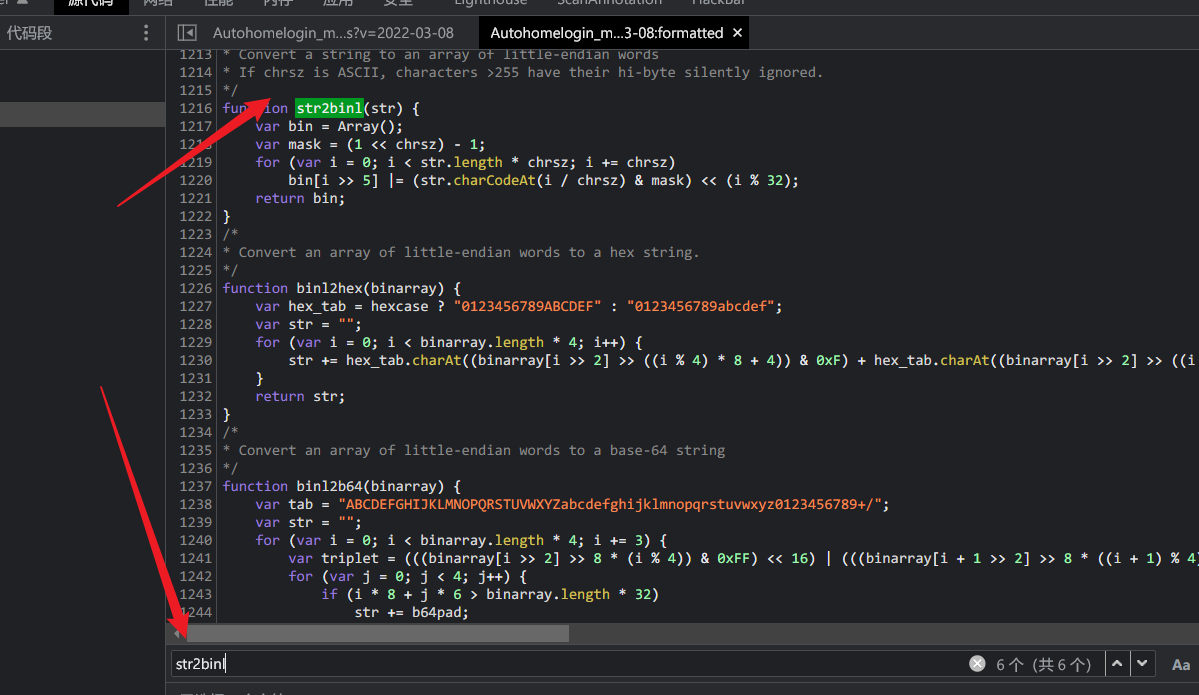This screenshot has width=1199, height=695.
Task: Toggle Aa match case option
Action: point(1181,664)
